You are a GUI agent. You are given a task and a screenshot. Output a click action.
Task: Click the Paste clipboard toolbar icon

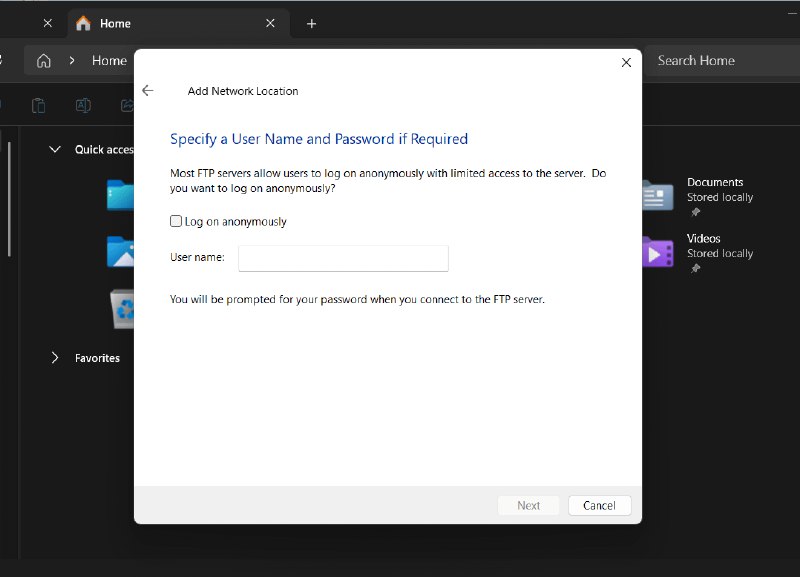coord(39,106)
